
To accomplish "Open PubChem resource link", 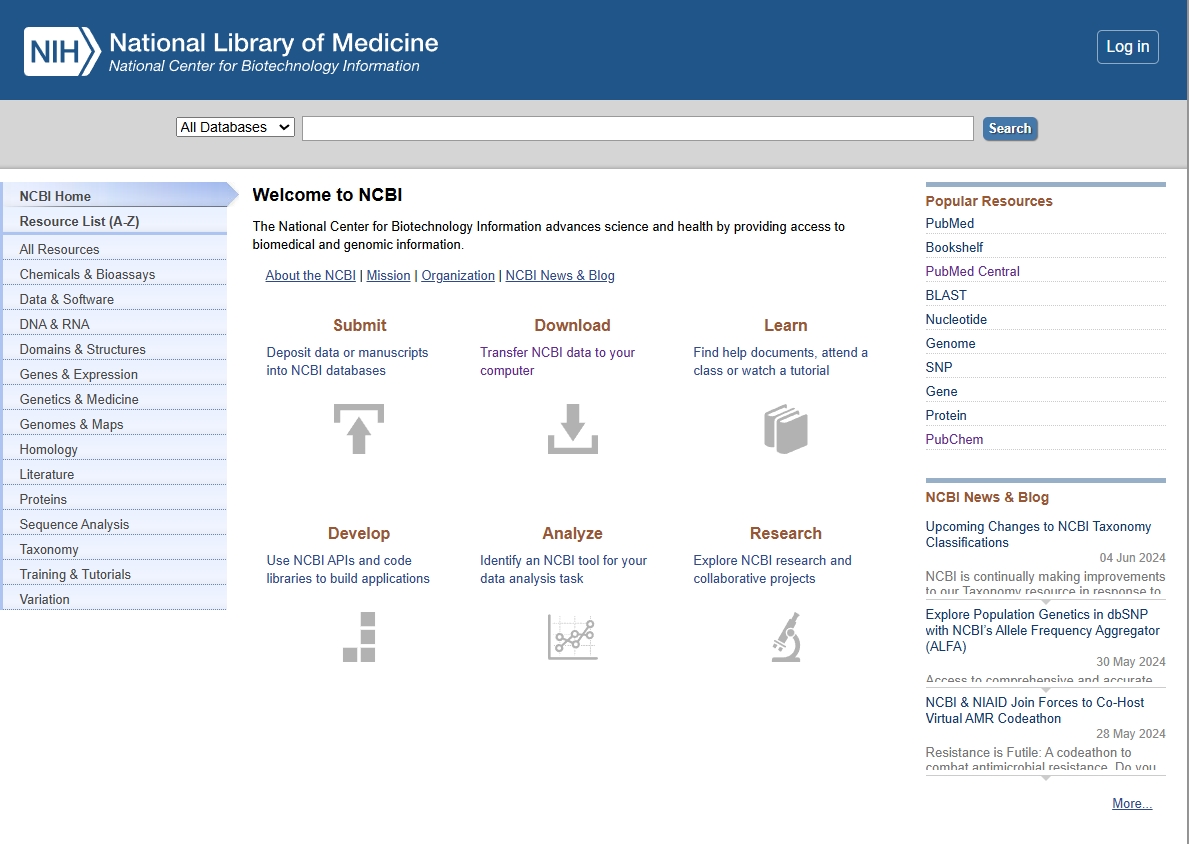I will [954, 440].
